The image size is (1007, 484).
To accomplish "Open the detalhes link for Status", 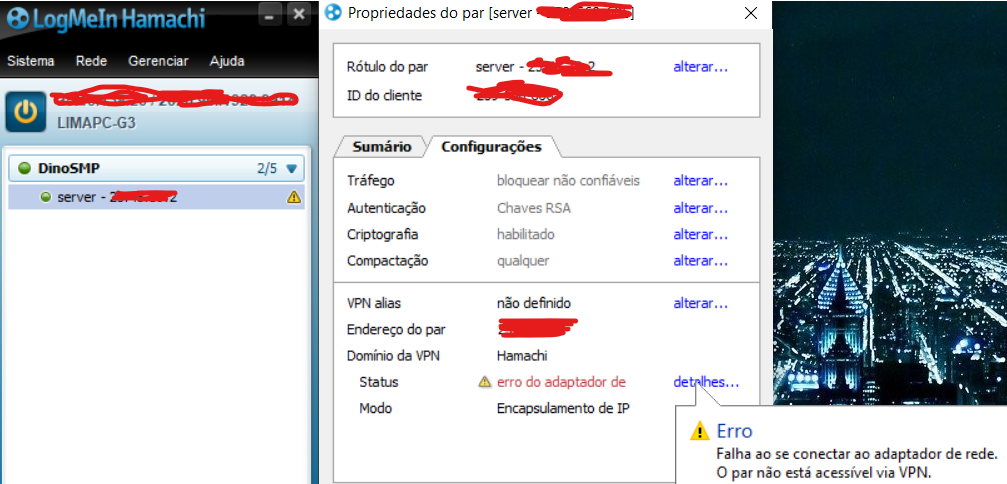I will pos(706,382).
